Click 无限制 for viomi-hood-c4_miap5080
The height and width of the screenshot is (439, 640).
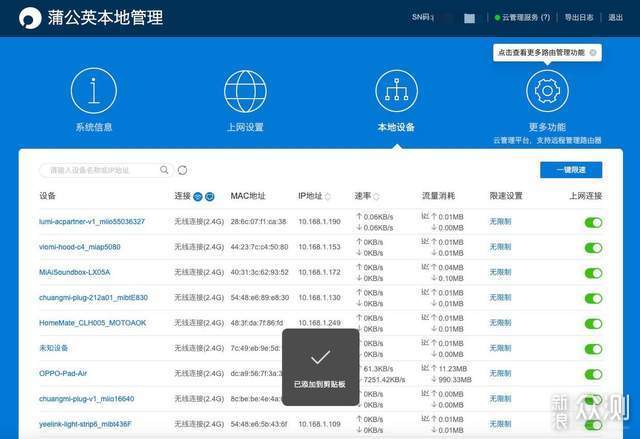[500, 247]
